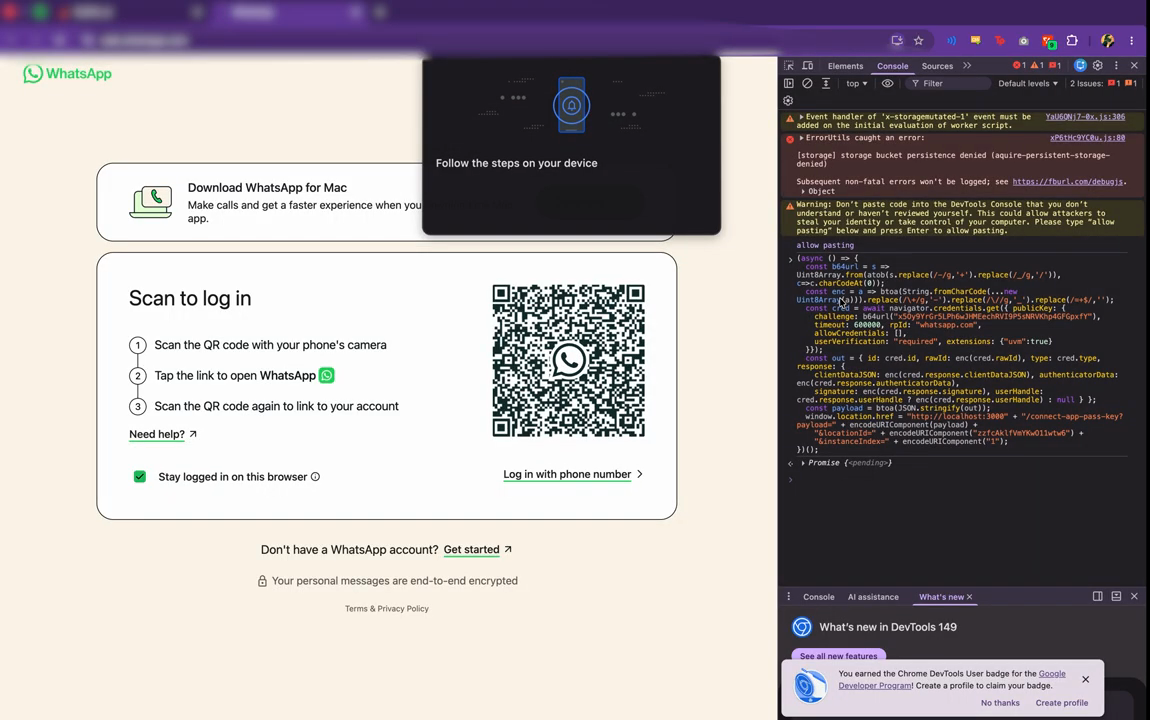The width and height of the screenshot is (1150, 720).
Task: Click the install app icon in address bar
Action: [897, 40]
